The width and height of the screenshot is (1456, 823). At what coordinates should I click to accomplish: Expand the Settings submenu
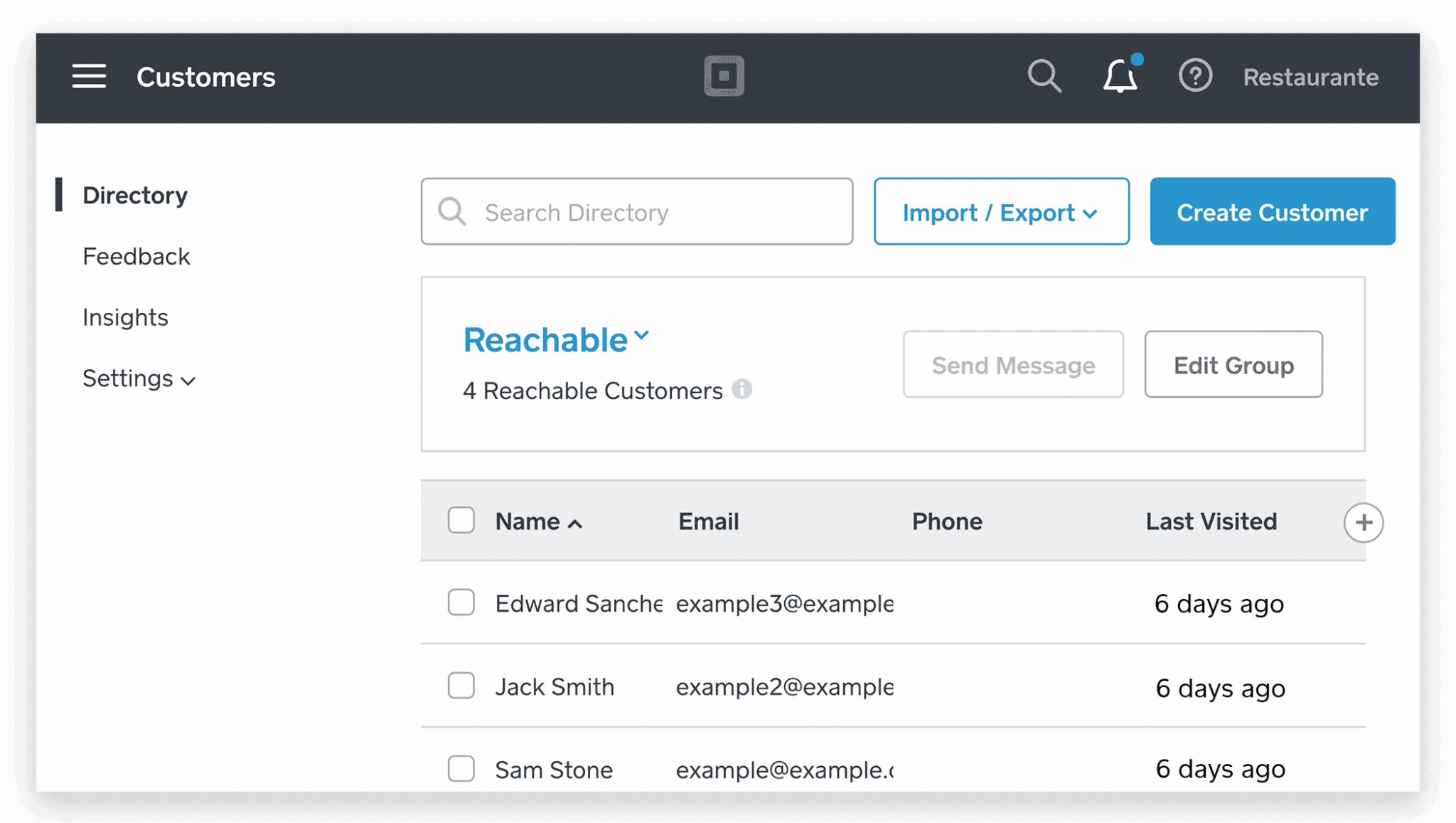point(139,378)
